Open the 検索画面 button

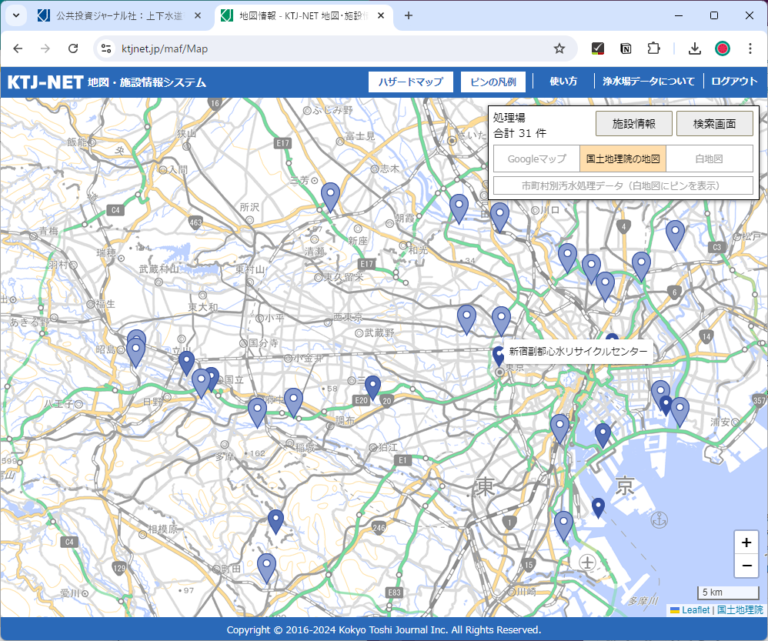(x=714, y=124)
